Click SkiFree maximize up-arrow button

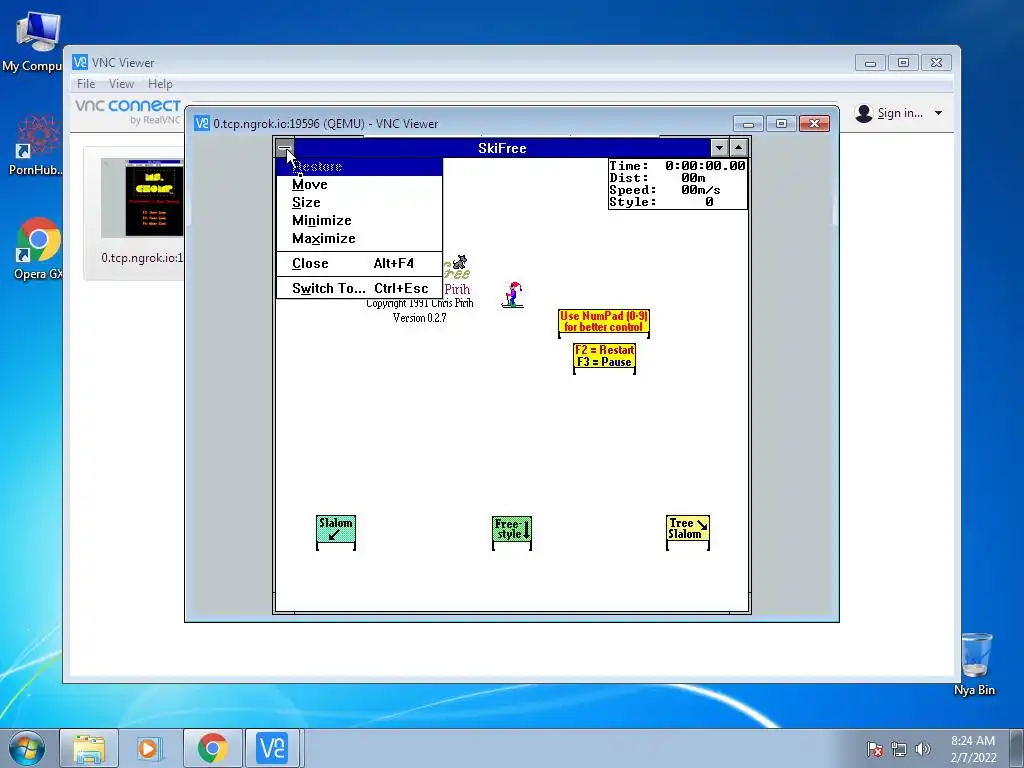coord(738,148)
